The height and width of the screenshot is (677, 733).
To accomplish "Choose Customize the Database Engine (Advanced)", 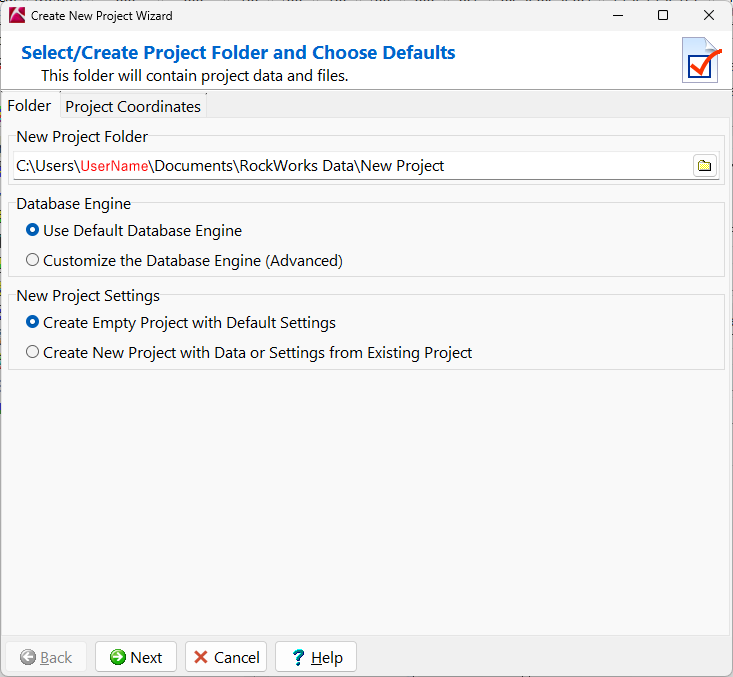I will 33,260.
